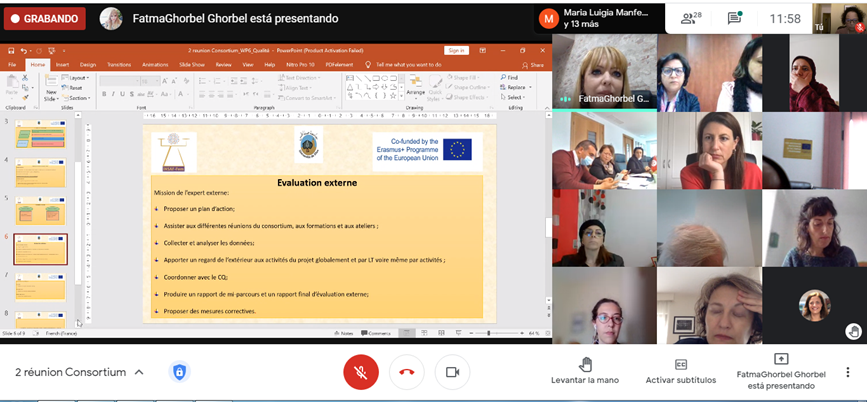The width and height of the screenshot is (867, 402).
Task: Open the Replace dropdown arrow
Action: (x=530, y=87)
